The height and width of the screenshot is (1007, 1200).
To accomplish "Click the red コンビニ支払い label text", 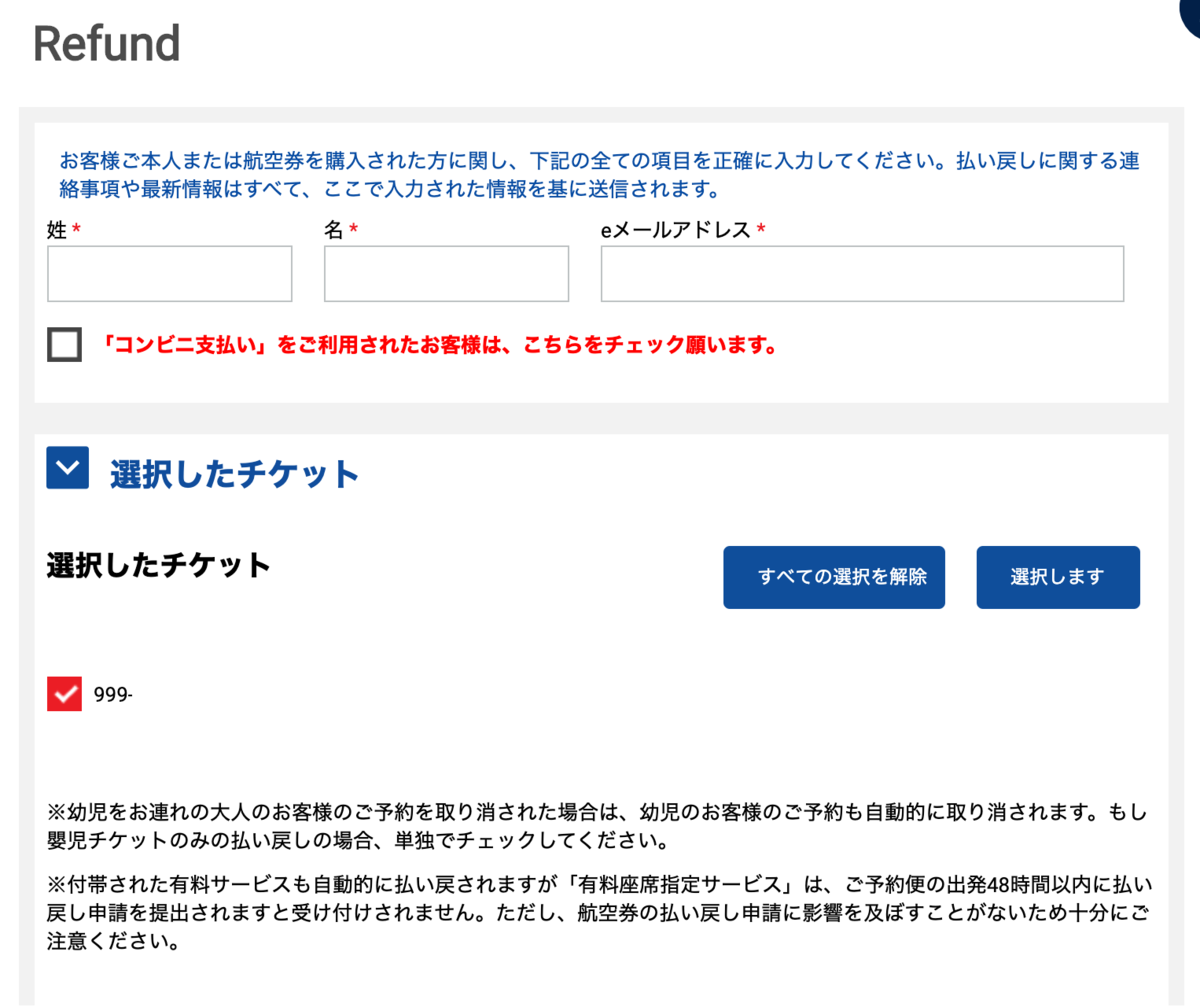I will click(440, 346).
